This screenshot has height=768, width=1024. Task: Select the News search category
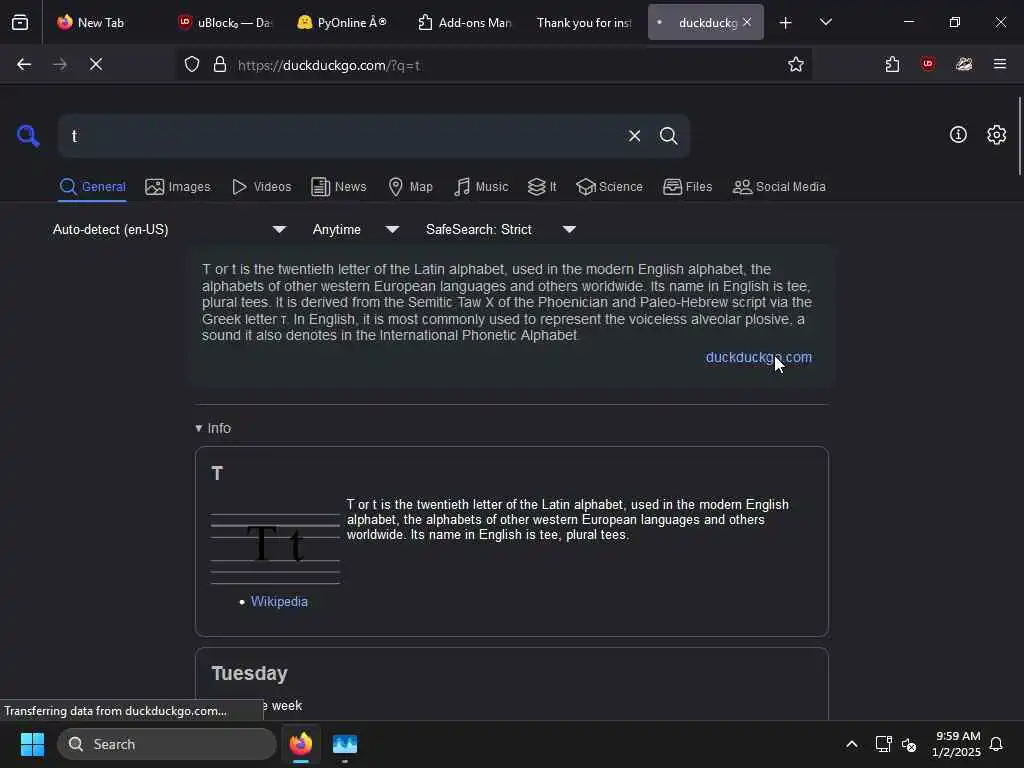point(338,187)
